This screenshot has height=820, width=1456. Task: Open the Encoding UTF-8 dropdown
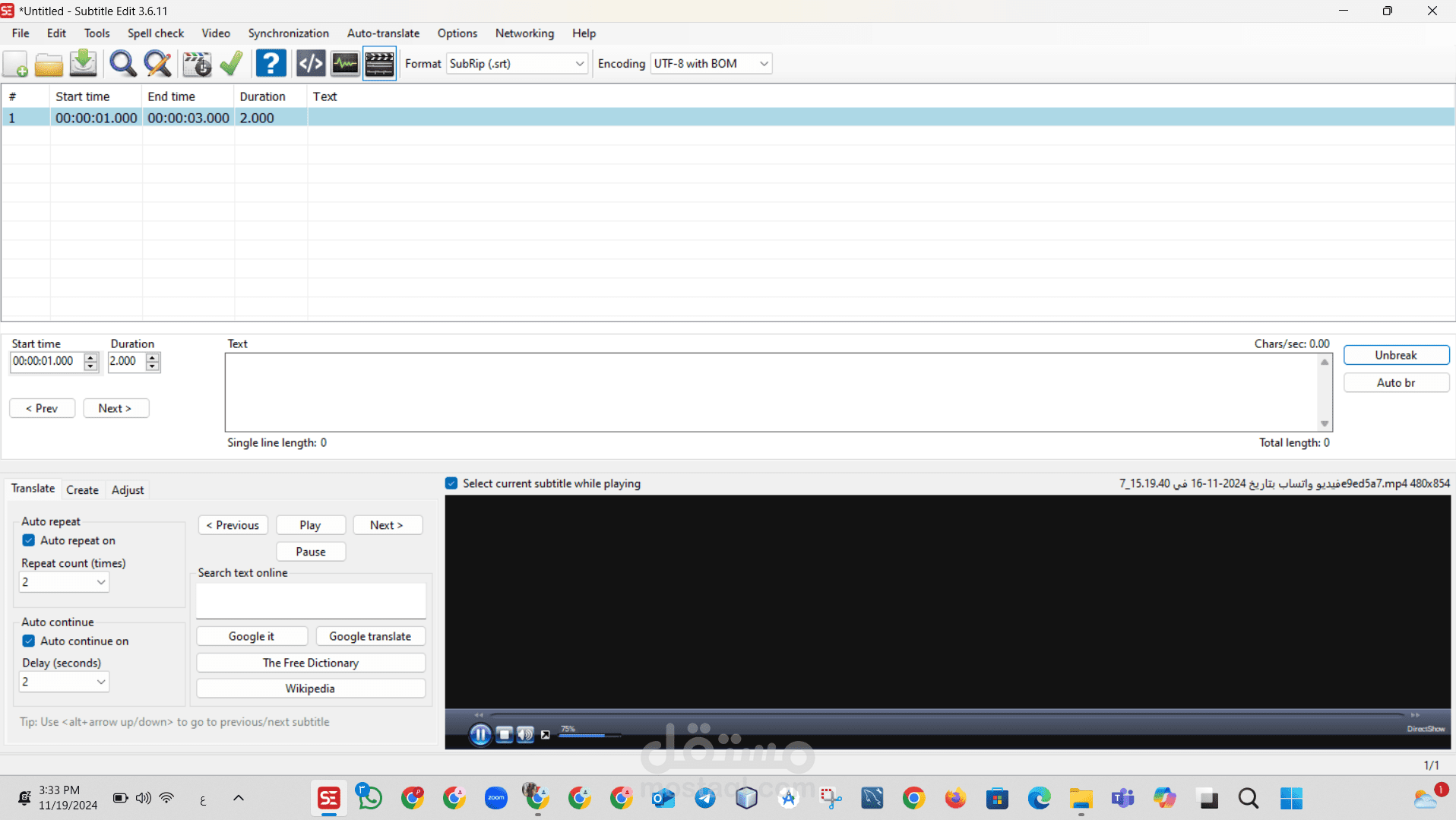click(x=711, y=64)
